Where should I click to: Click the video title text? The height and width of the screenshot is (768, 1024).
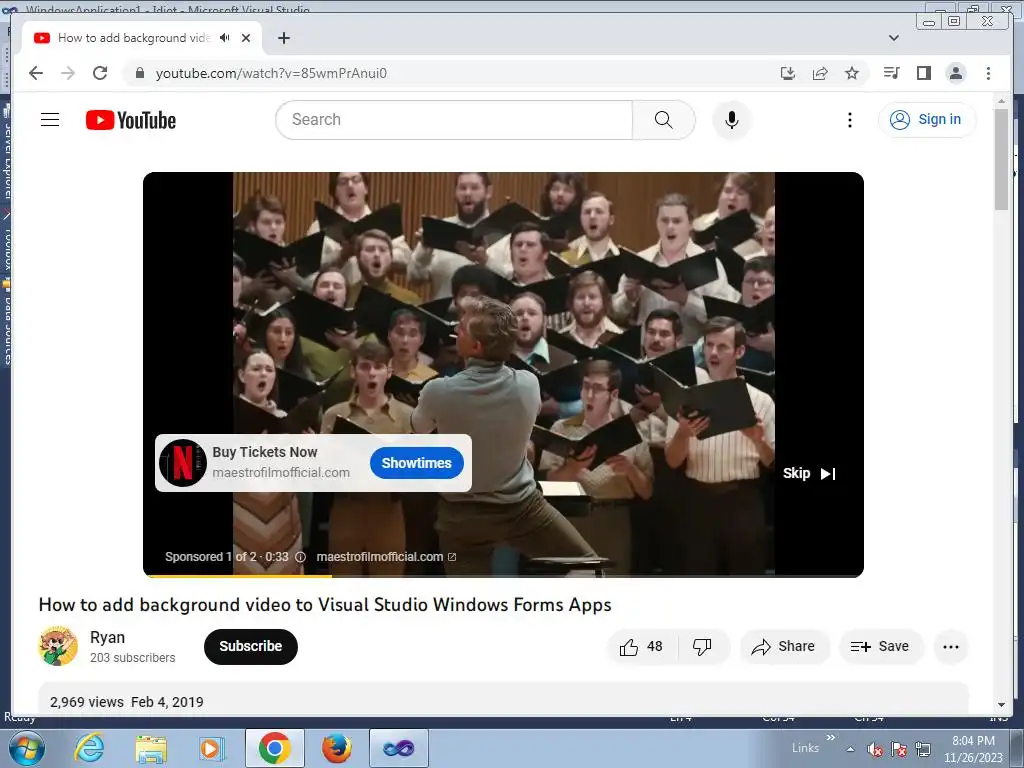[325, 605]
